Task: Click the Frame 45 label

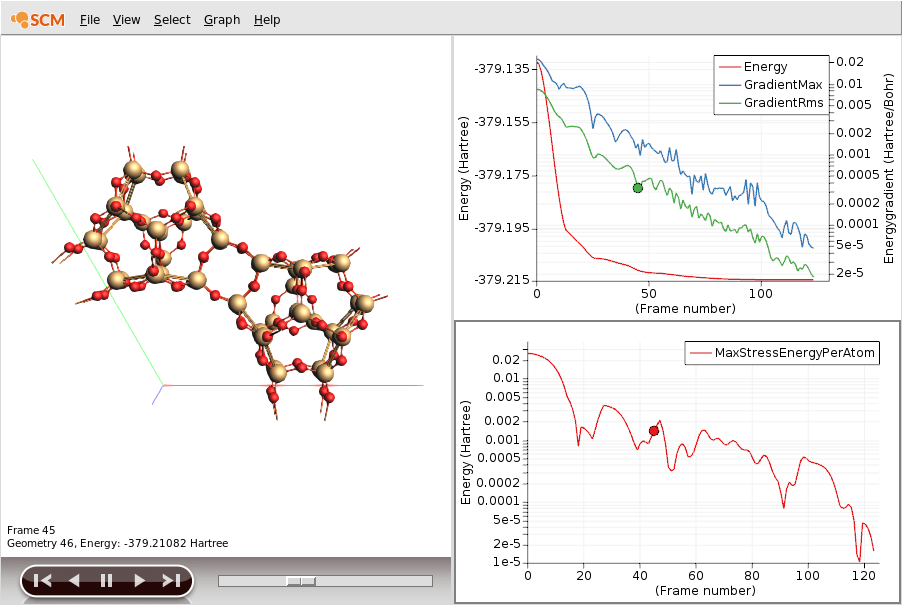Action: pos(31,530)
